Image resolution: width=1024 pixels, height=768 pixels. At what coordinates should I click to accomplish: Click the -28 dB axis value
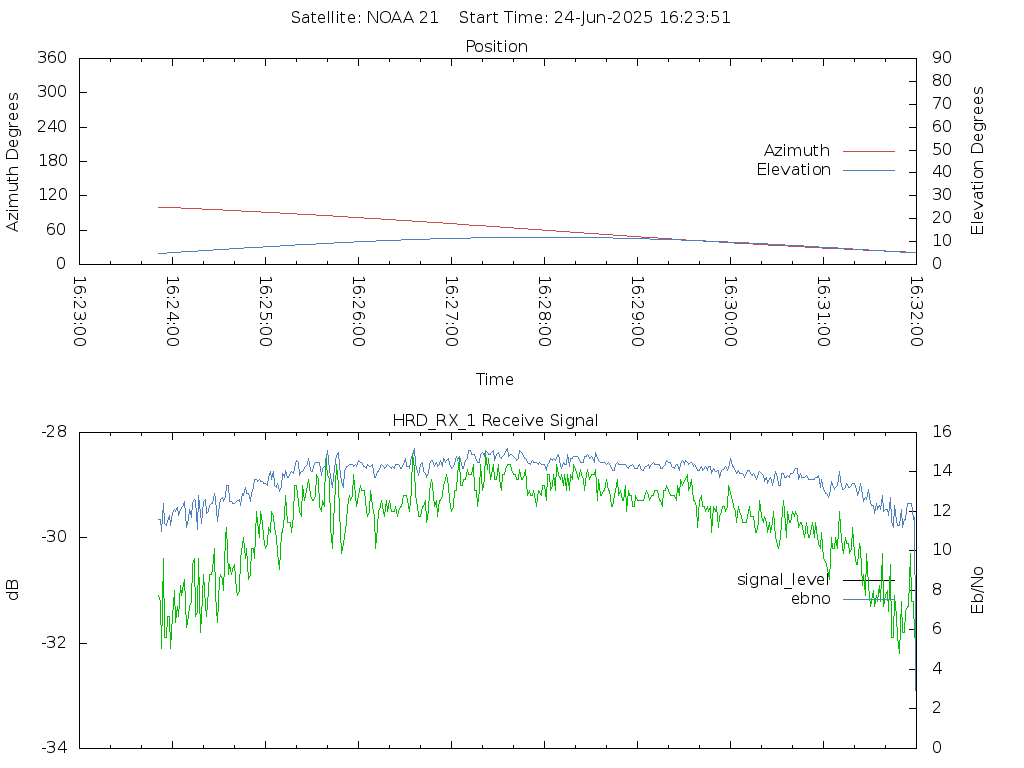click(x=54, y=432)
